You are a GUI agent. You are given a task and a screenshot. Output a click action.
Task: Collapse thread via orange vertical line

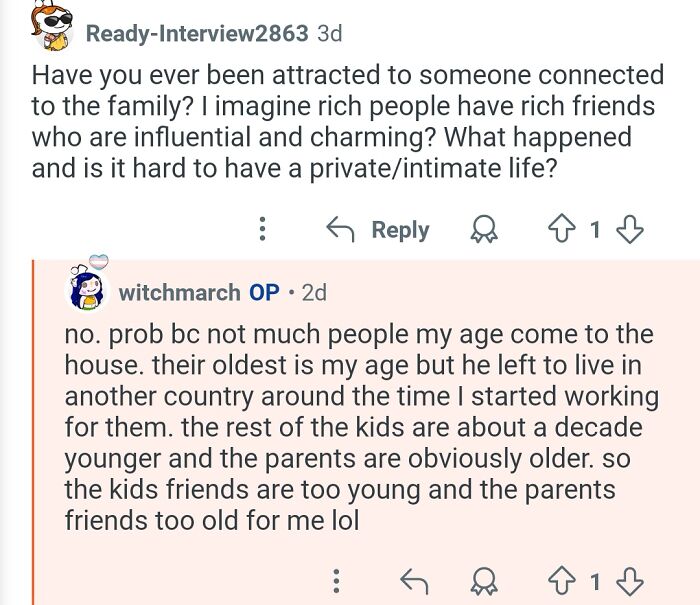click(x=33, y=432)
